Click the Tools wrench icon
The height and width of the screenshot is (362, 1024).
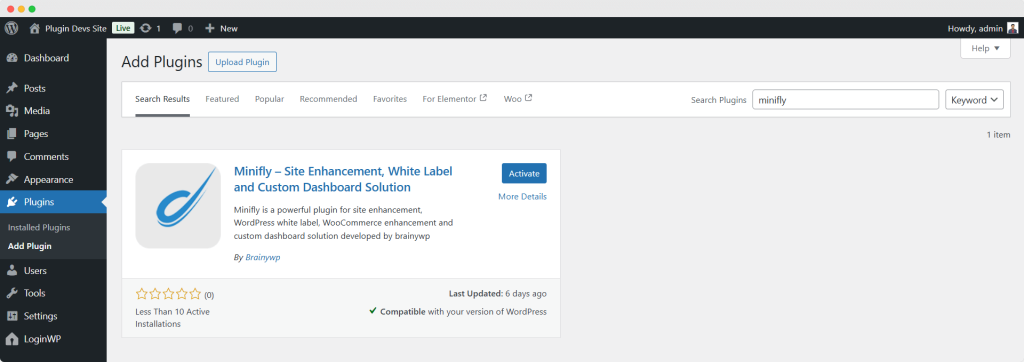click(12, 293)
